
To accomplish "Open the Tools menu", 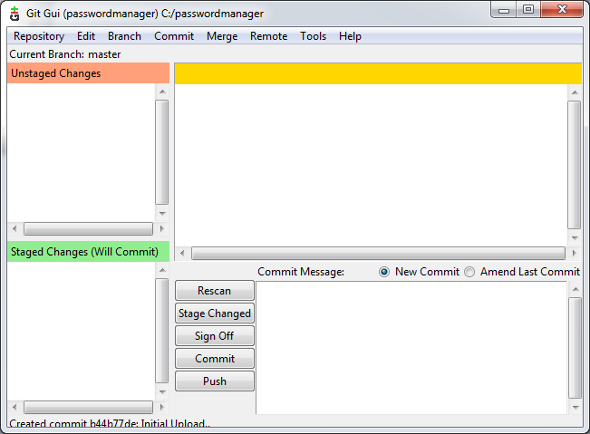I will pos(313,36).
